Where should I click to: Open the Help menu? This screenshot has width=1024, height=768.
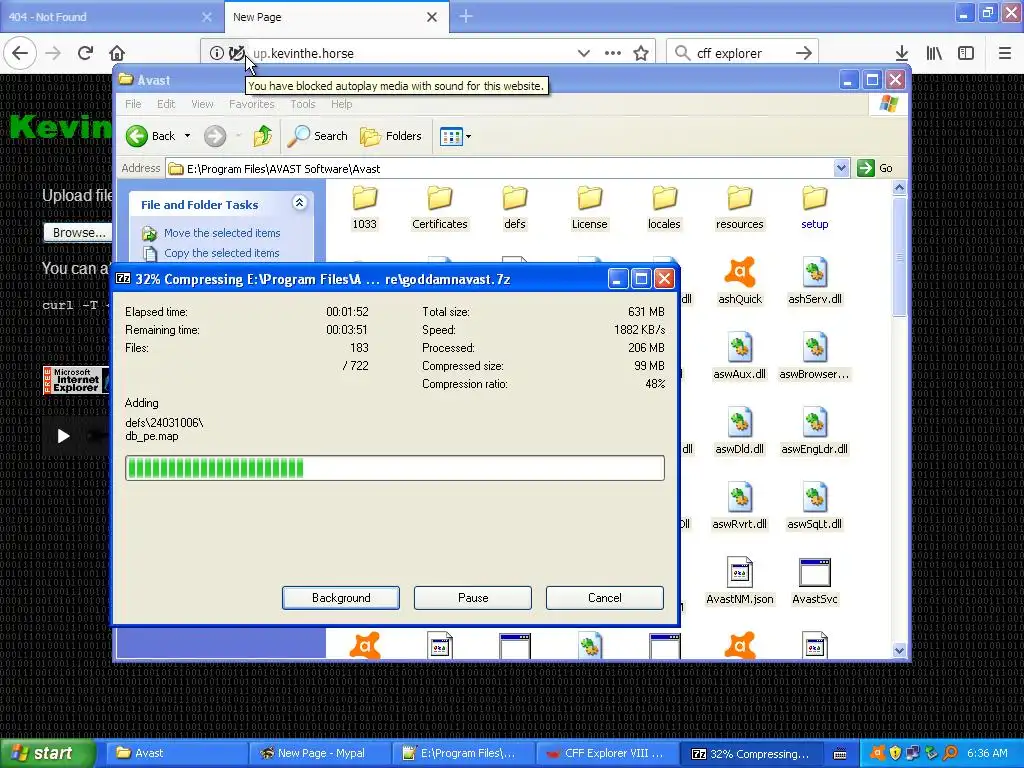342,104
